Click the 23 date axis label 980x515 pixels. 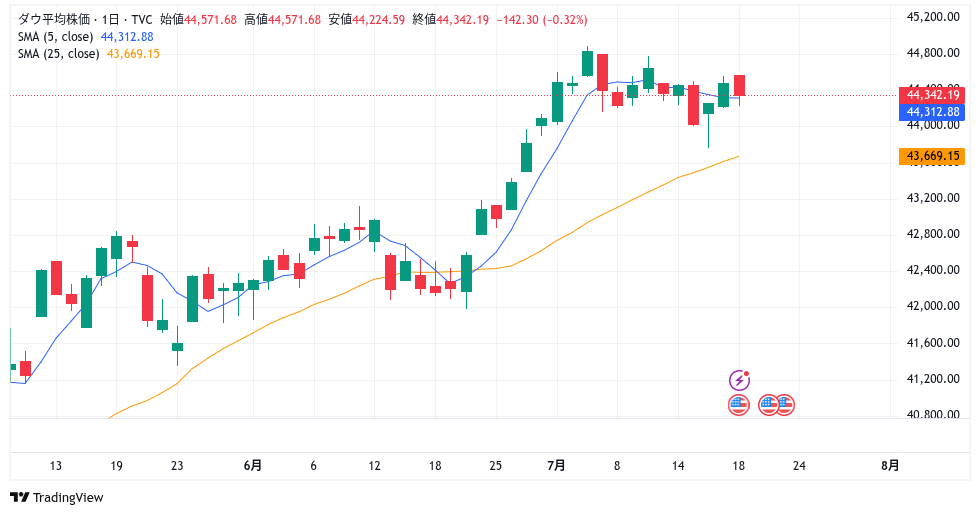coord(177,466)
